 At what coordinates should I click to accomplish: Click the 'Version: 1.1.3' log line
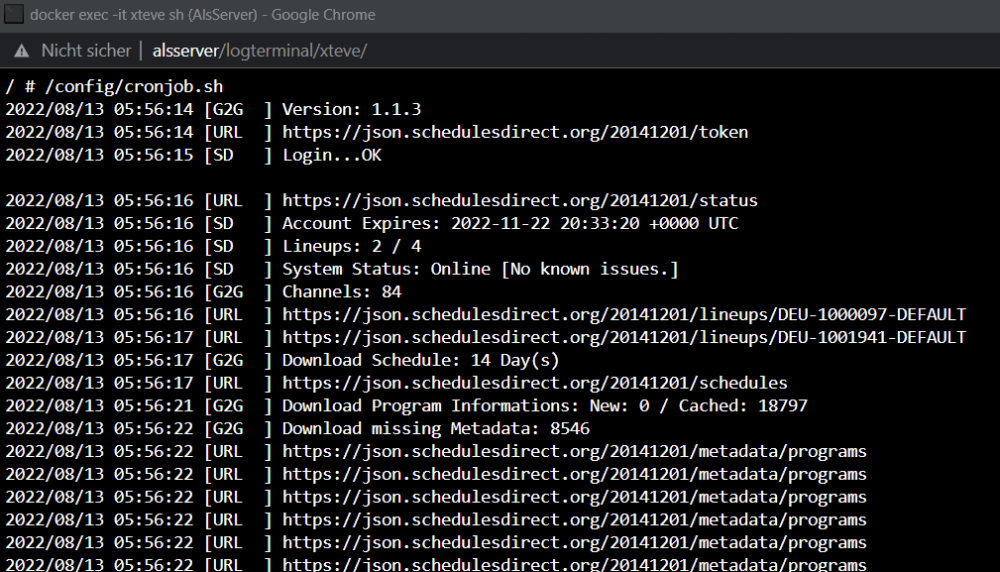point(214,110)
